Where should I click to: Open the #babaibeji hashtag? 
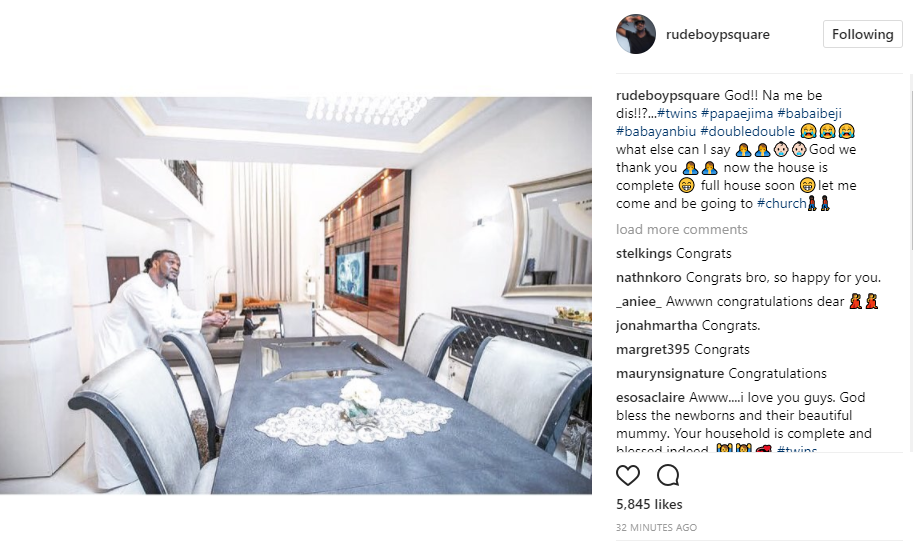click(x=809, y=114)
